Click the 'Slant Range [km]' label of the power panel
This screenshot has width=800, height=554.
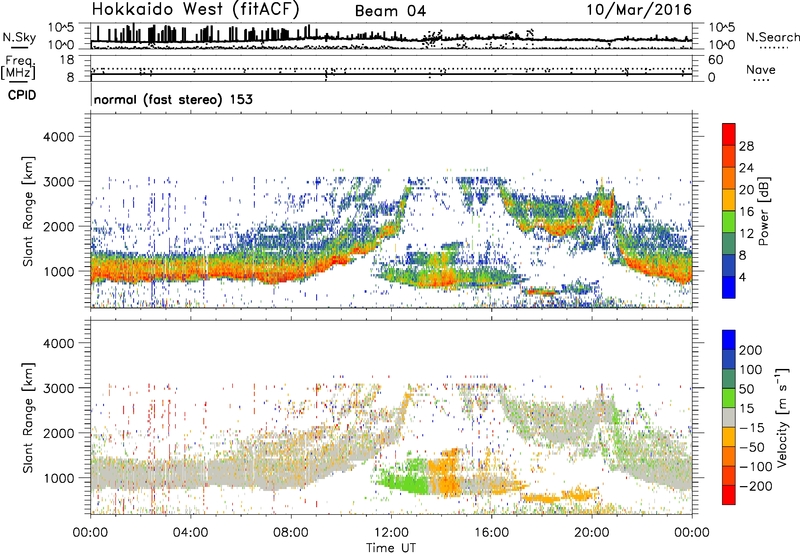click(x=28, y=211)
